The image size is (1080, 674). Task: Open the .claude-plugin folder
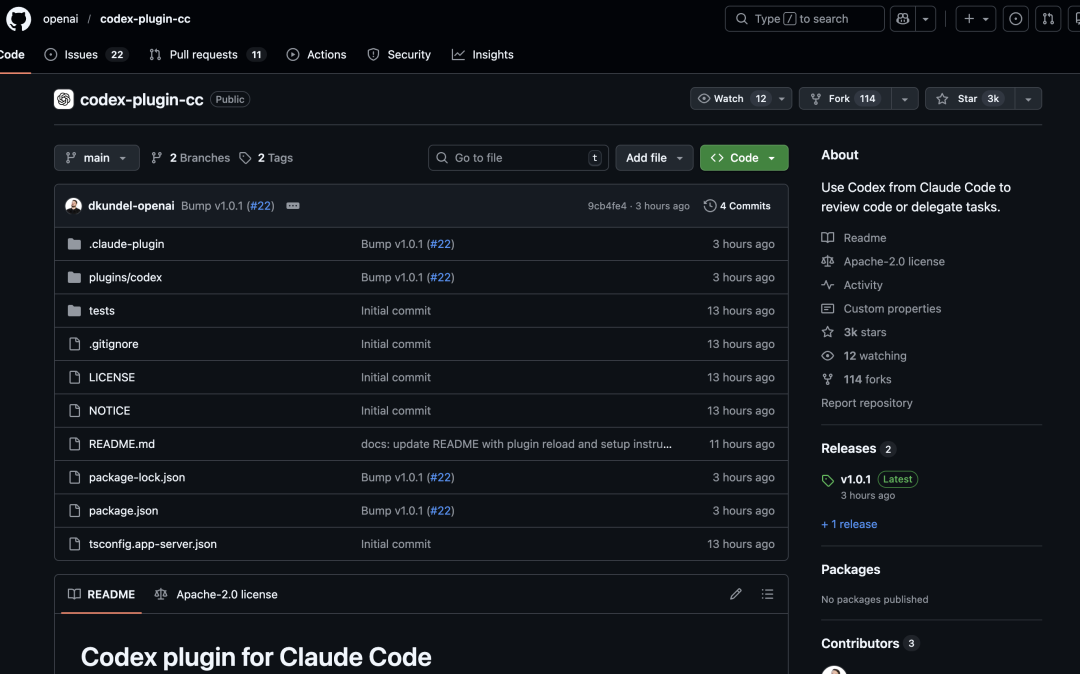[126, 244]
